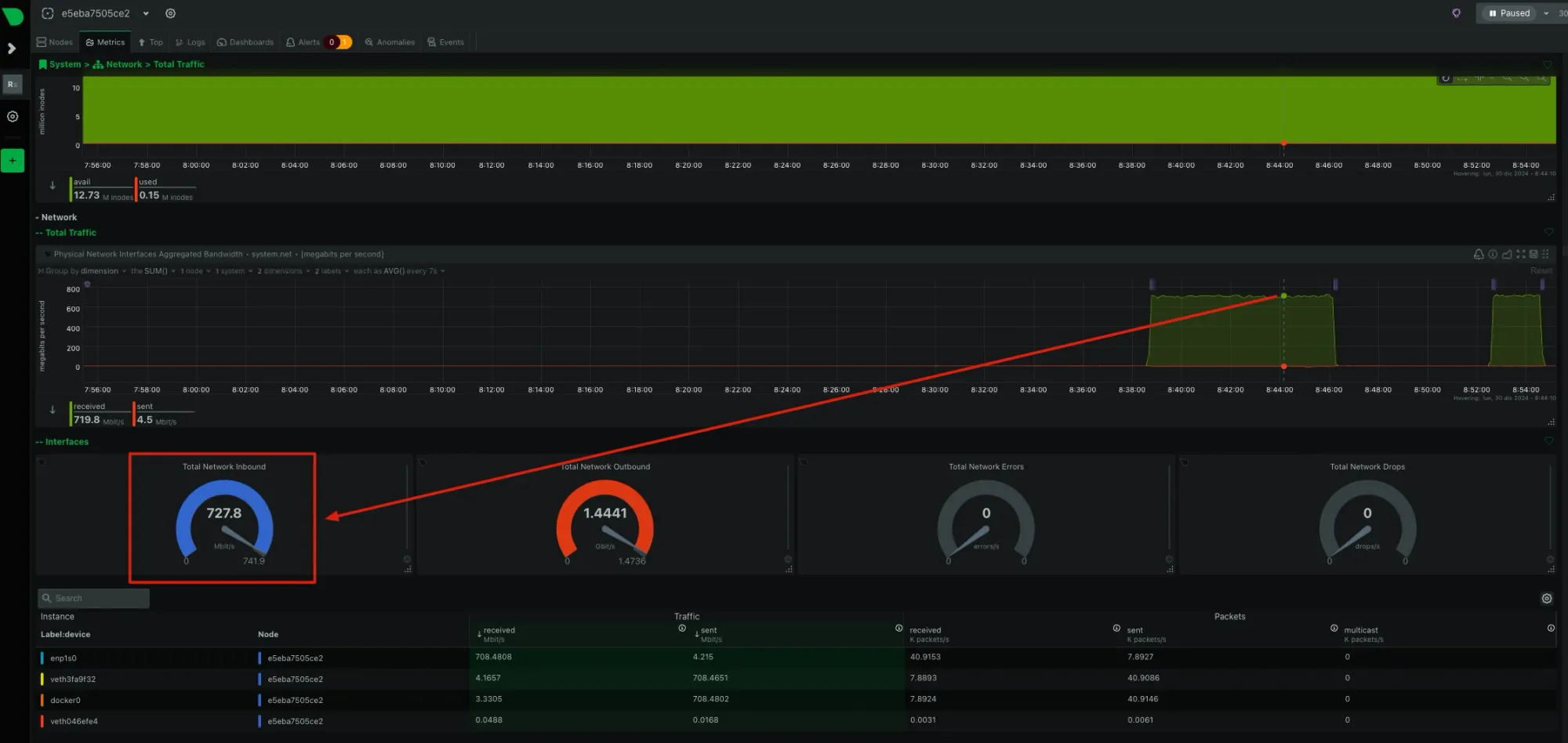
Task: Open the Top tab
Action: (151, 42)
